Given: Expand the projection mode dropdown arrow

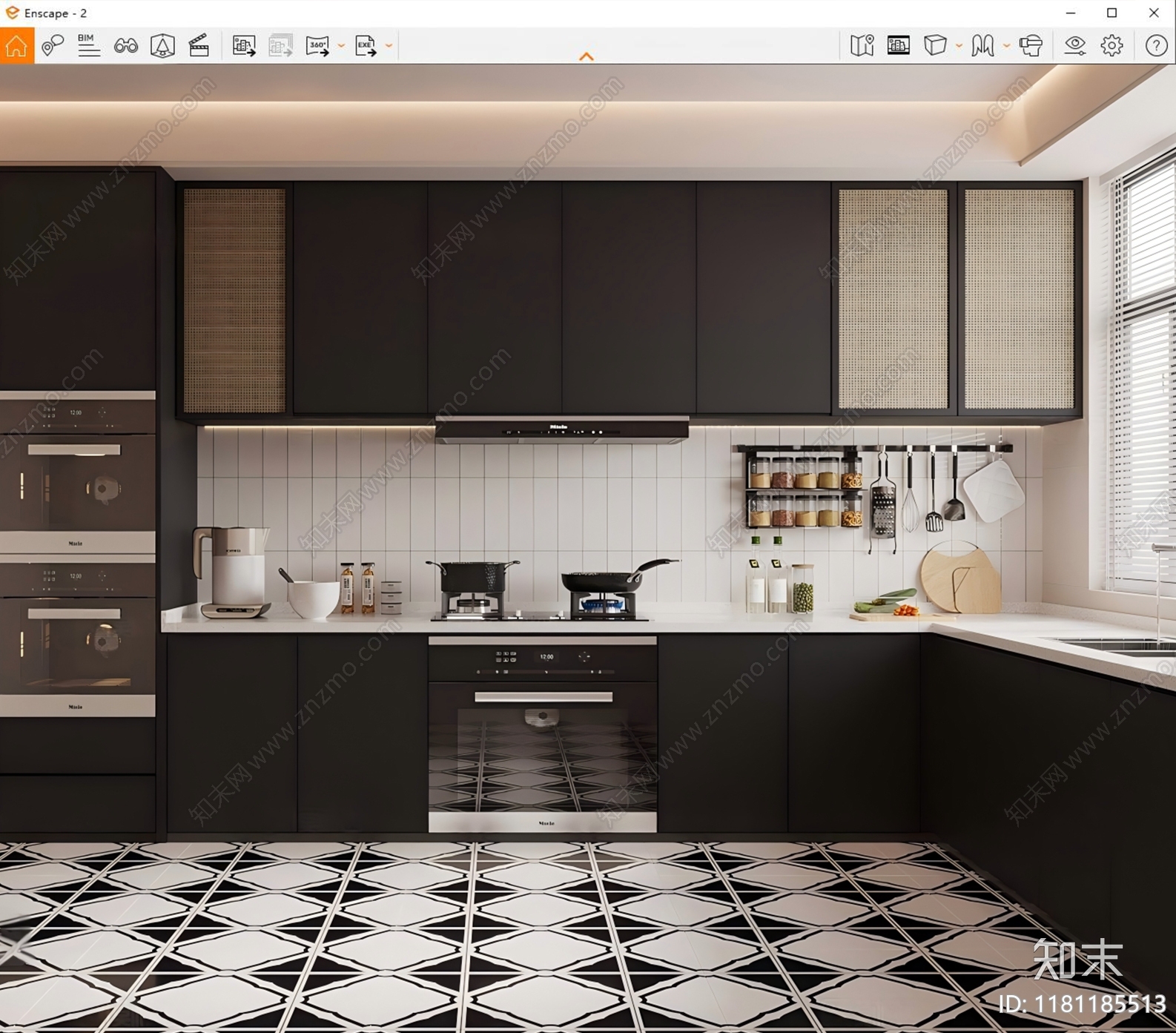Looking at the screenshot, I should 1006,46.
